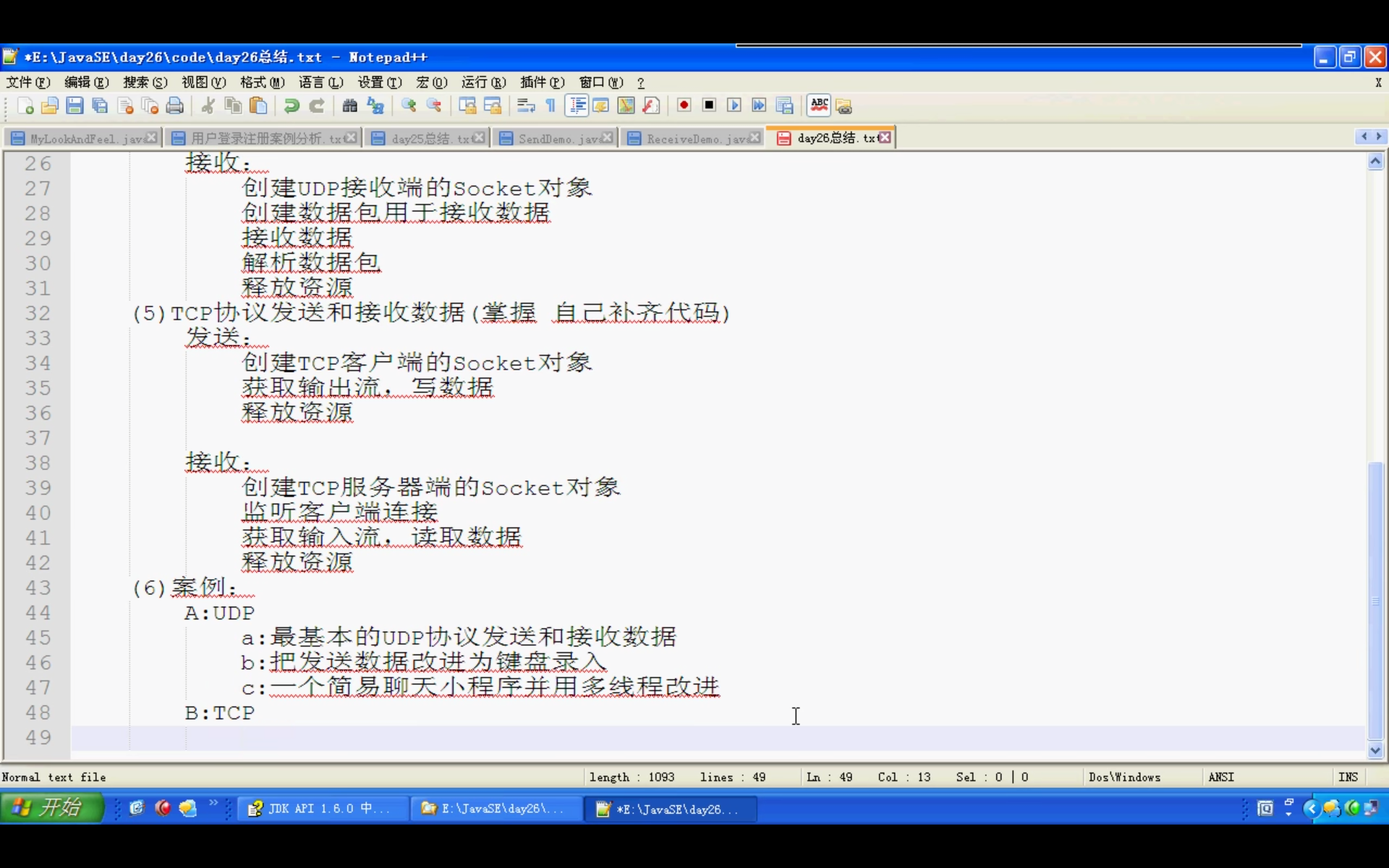Zoom out of the text
Image resolution: width=1389 pixels, height=868 pixels.
(434, 106)
